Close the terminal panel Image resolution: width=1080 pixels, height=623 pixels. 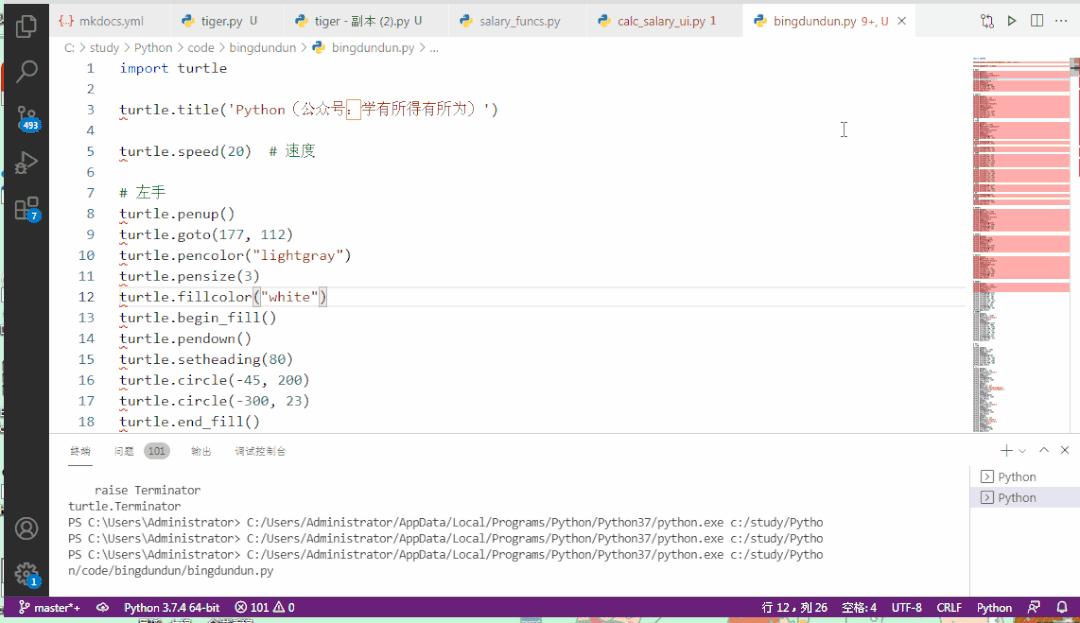click(x=1065, y=450)
